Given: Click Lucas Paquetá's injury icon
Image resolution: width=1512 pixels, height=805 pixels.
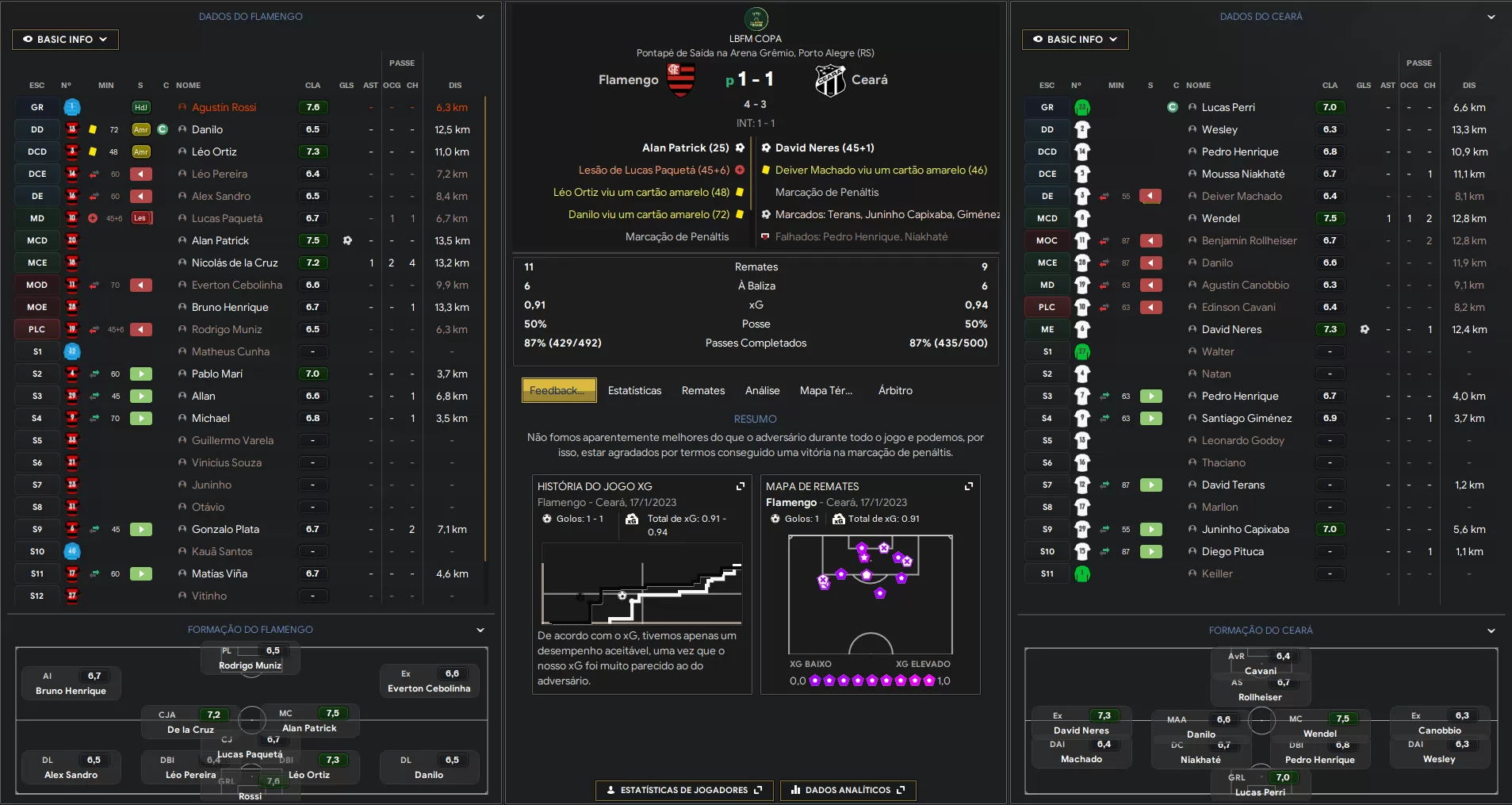Looking at the screenshot, I should pos(93,218).
